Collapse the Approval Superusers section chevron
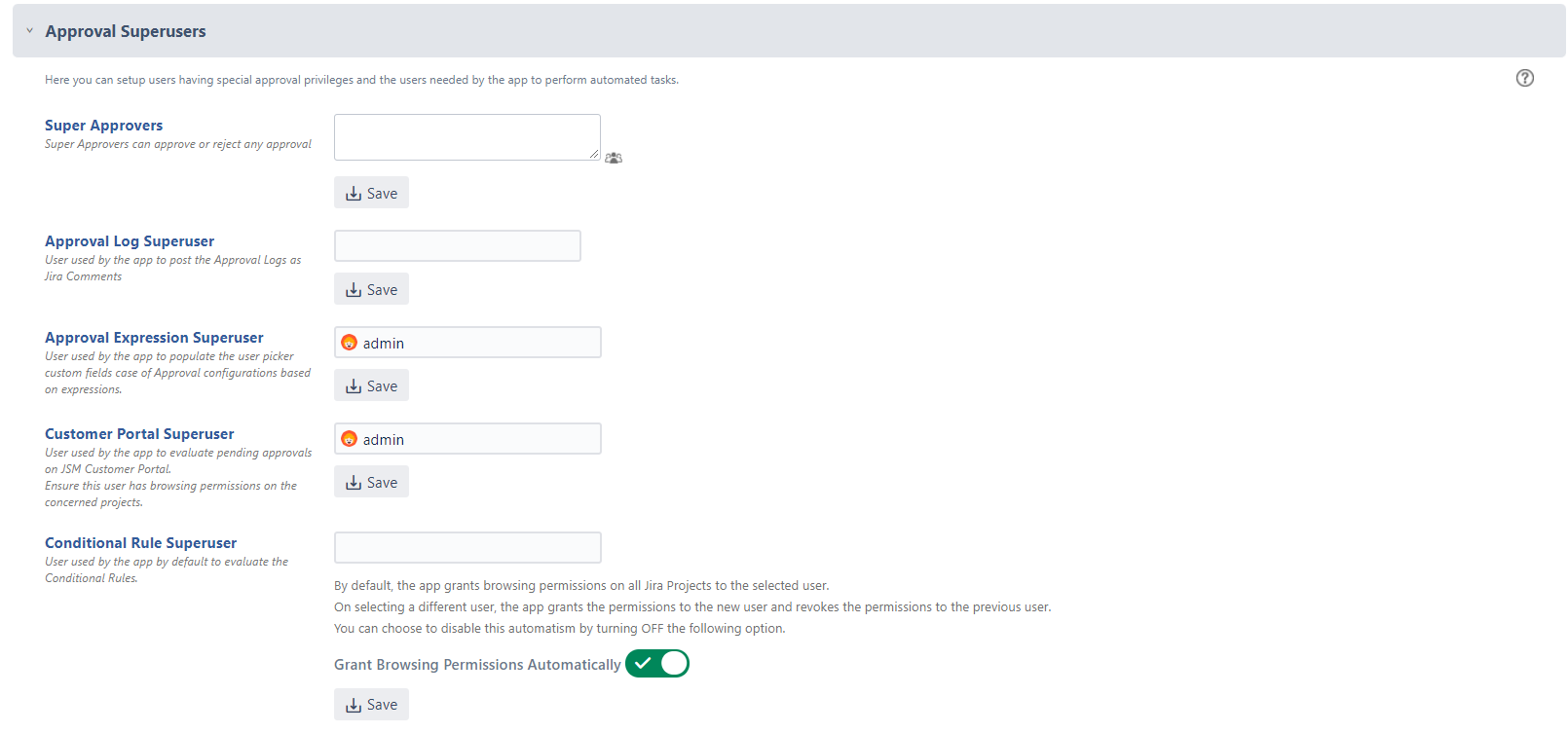Image resolution: width=1568 pixels, height=733 pixels. (29, 31)
